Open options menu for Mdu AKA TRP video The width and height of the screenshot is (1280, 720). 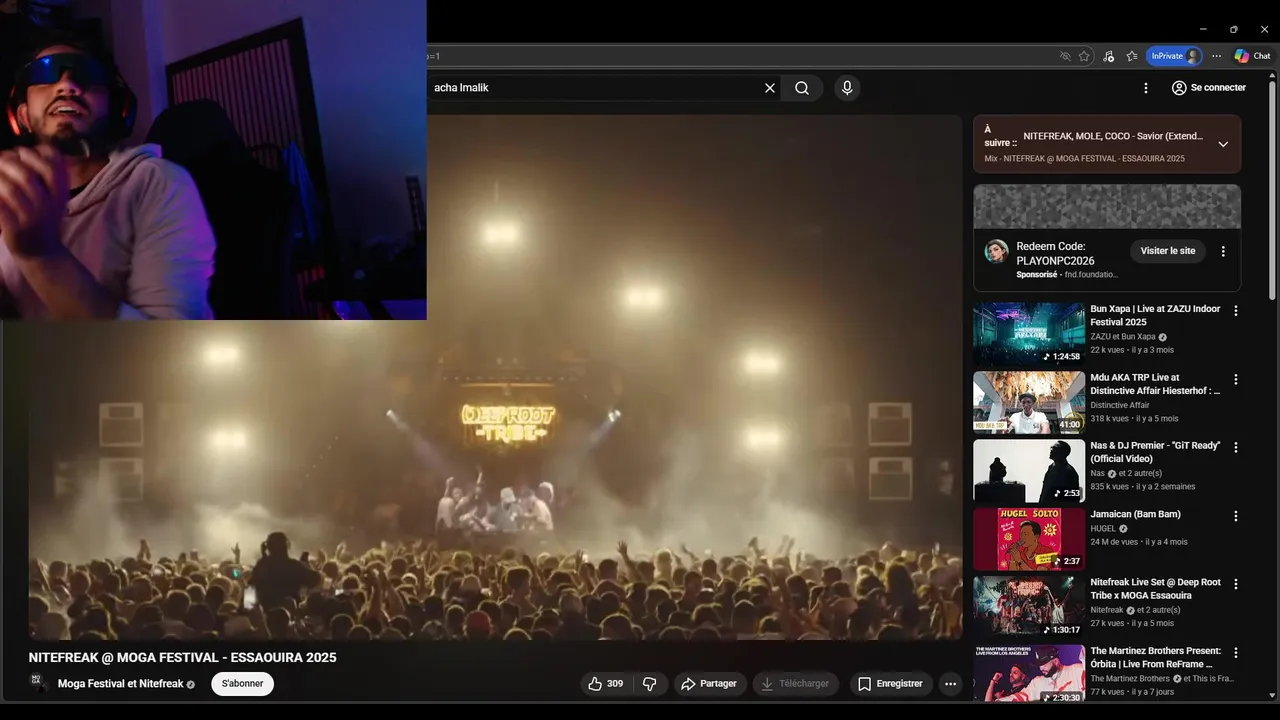tap(1235, 379)
